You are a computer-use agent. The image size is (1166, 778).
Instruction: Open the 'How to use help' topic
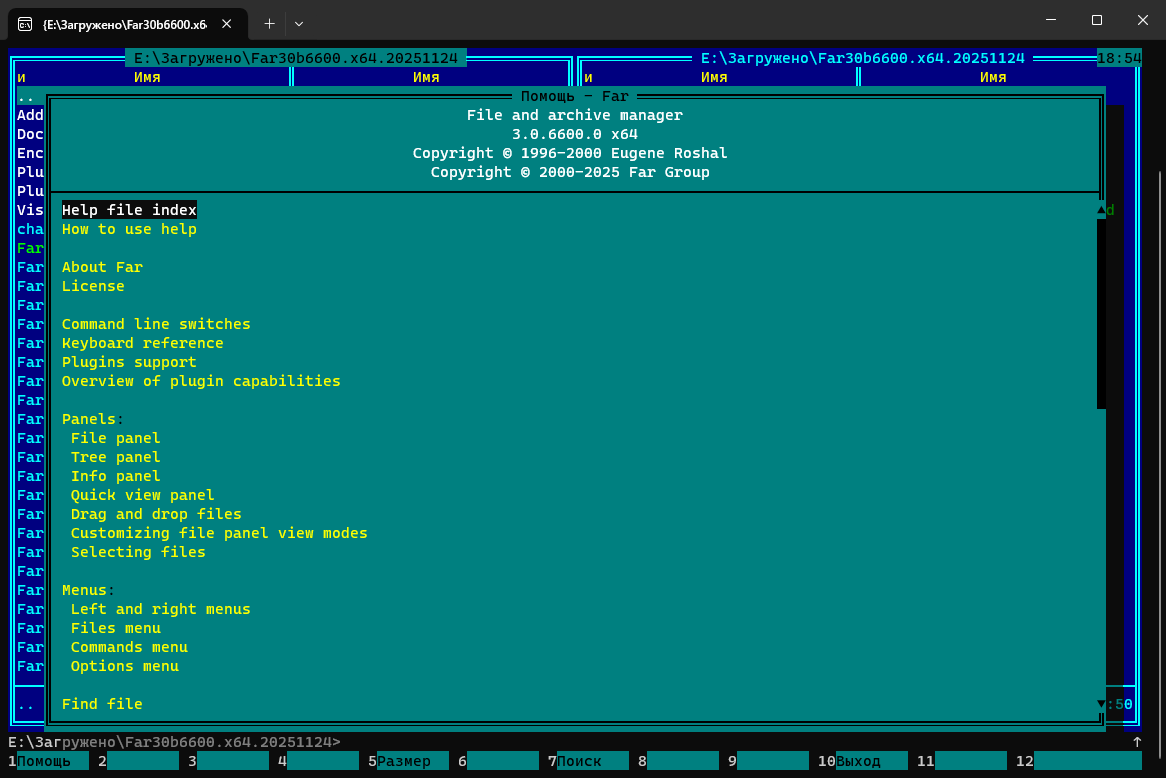click(129, 229)
